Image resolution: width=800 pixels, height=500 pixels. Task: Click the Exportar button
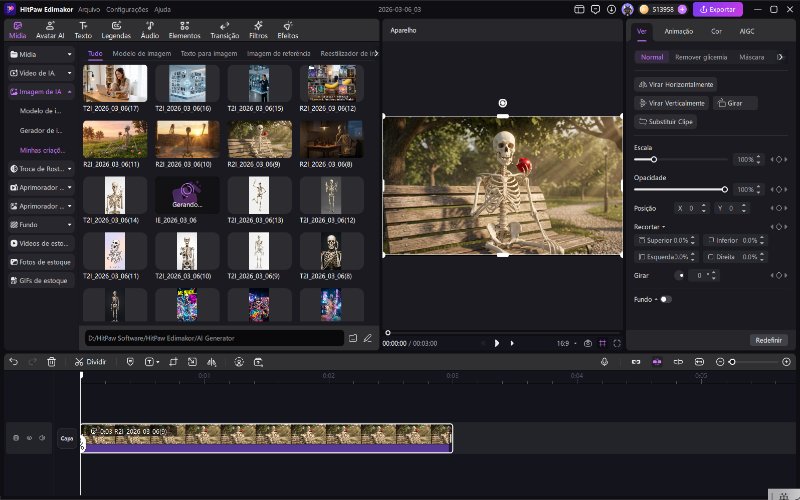coord(717,9)
